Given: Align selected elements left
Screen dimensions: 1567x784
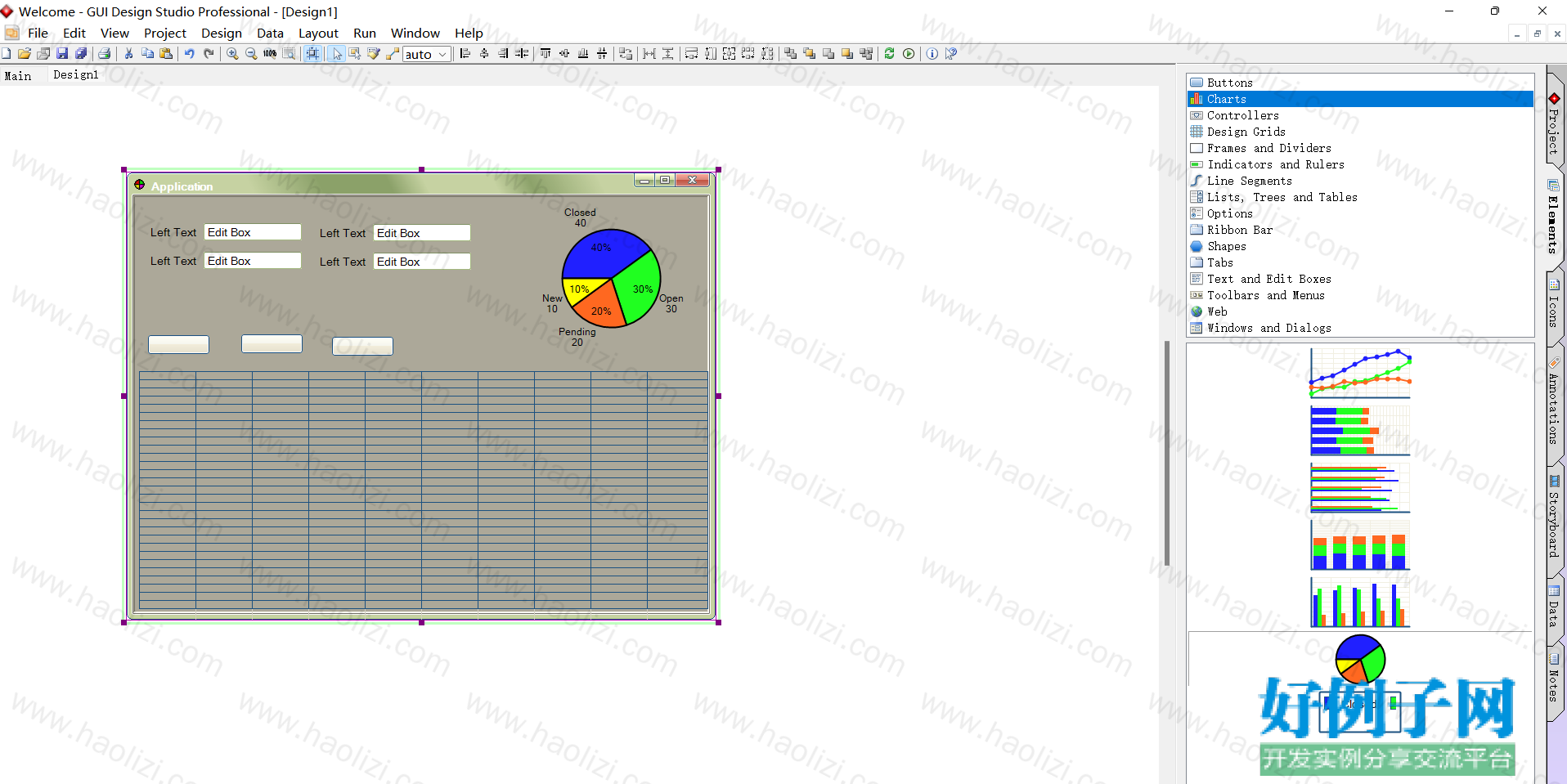Looking at the screenshot, I should coord(465,54).
